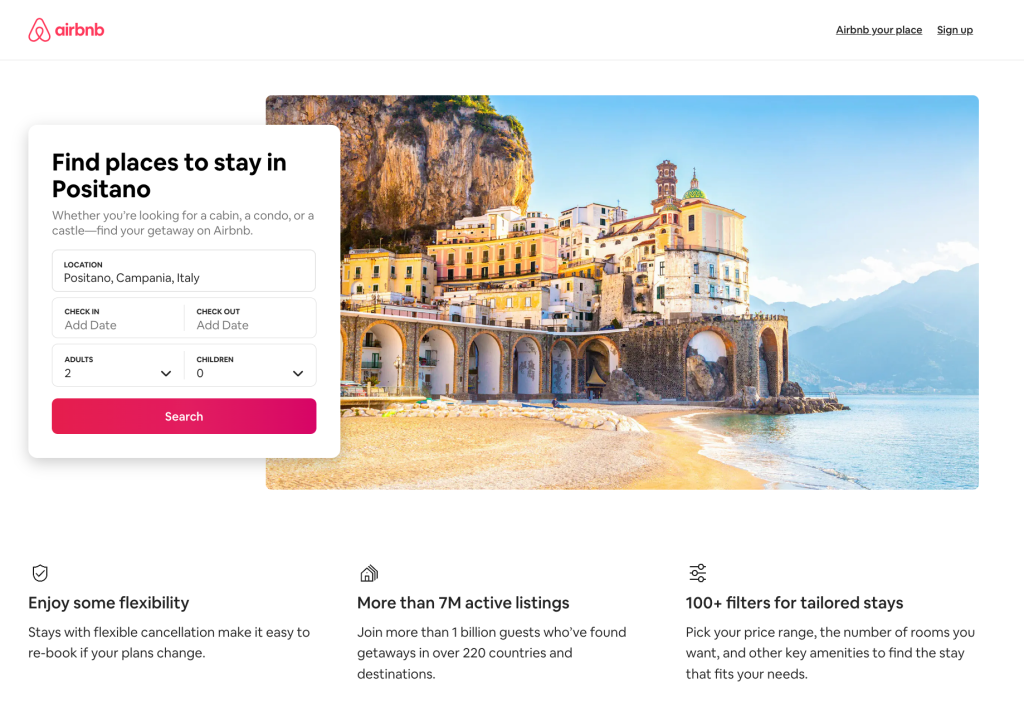
Task: Click the 100+ filters for tailored stays heading
Action: coord(794,603)
